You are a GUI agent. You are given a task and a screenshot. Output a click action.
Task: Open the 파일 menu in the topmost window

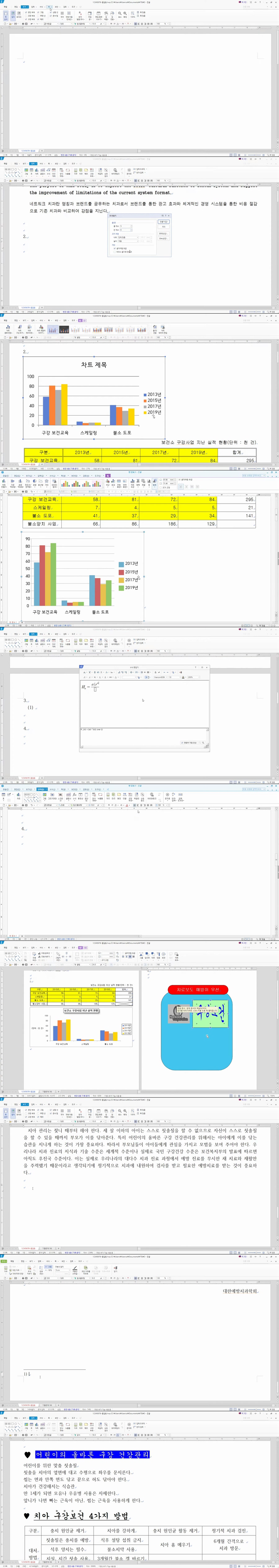(5, 7)
